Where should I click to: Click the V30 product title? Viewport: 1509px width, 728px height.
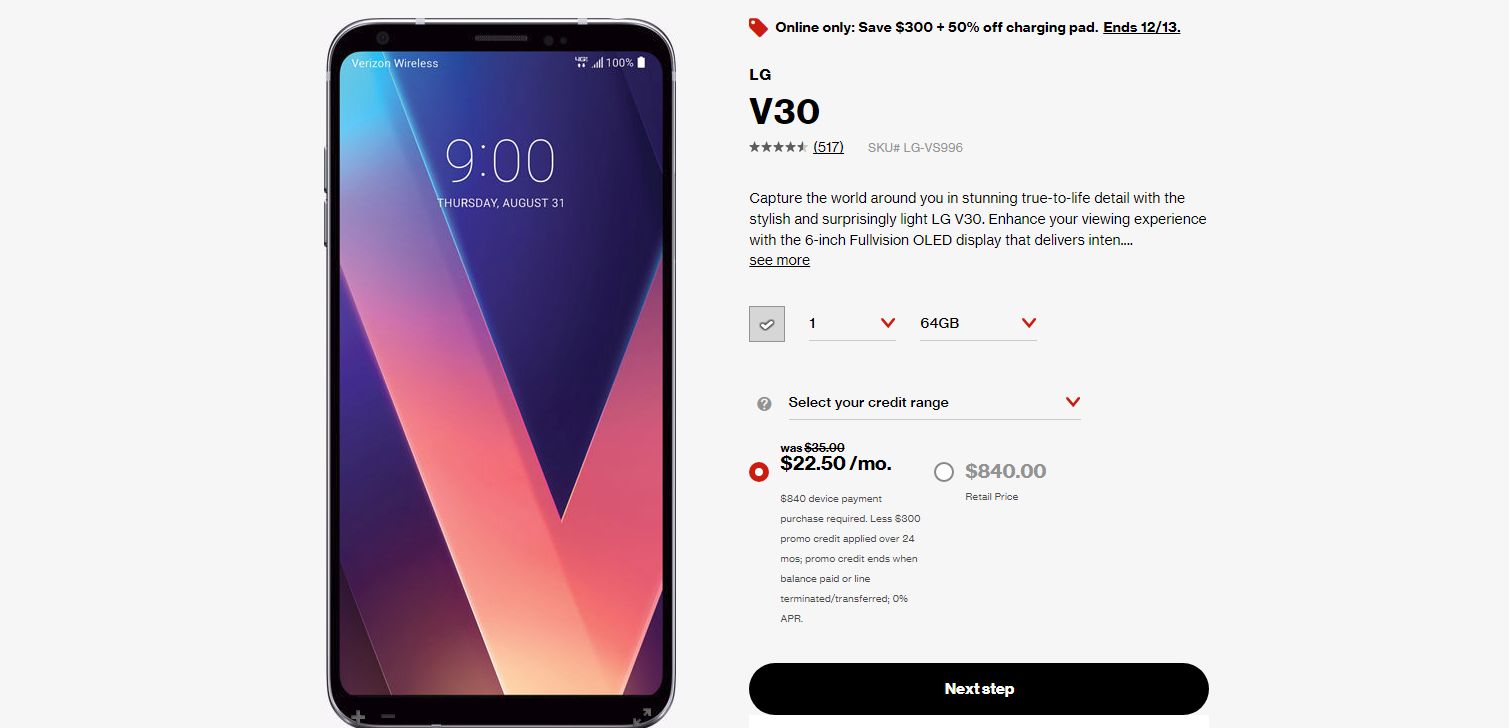point(785,111)
